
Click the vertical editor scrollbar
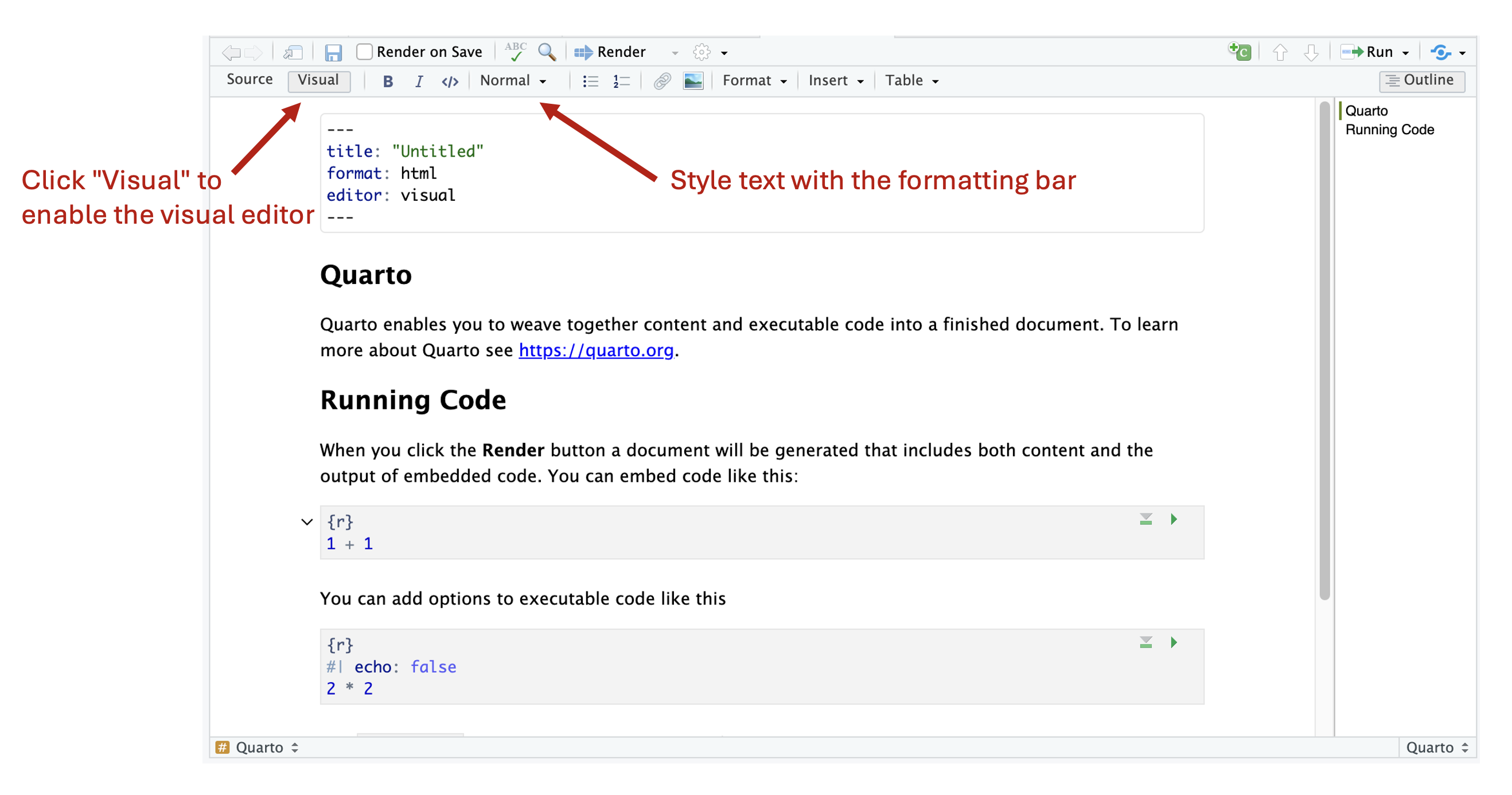pos(1324,350)
